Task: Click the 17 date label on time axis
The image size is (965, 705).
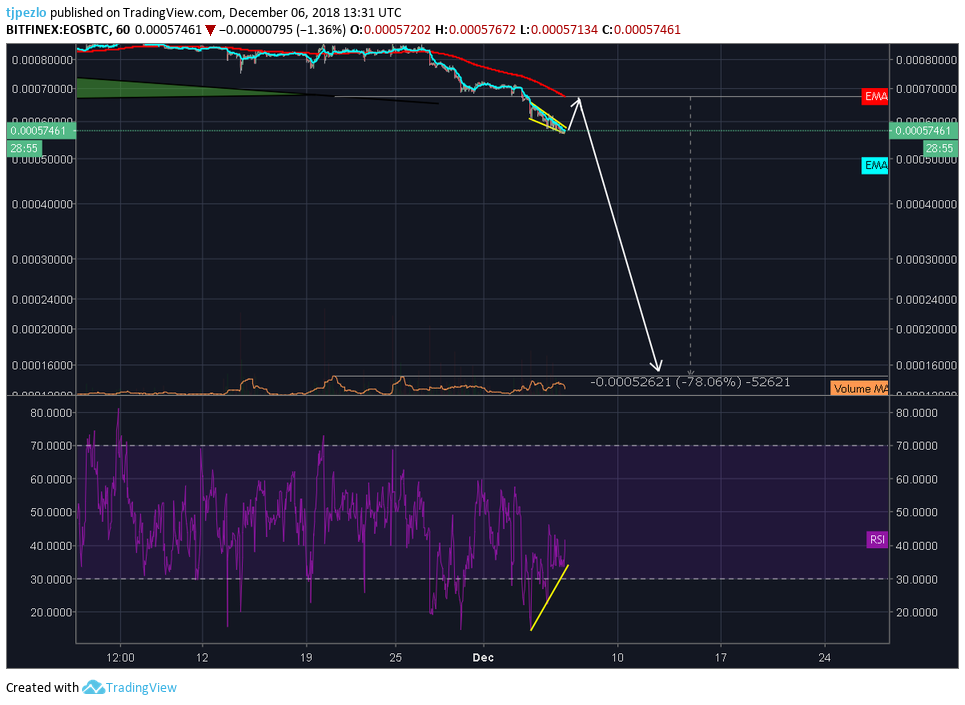Action: pyautogui.click(x=721, y=658)
